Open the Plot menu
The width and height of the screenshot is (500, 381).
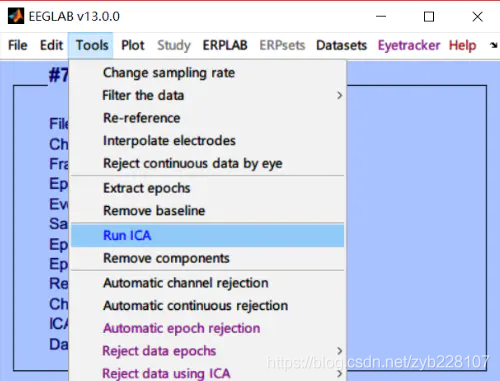[133, 45]
